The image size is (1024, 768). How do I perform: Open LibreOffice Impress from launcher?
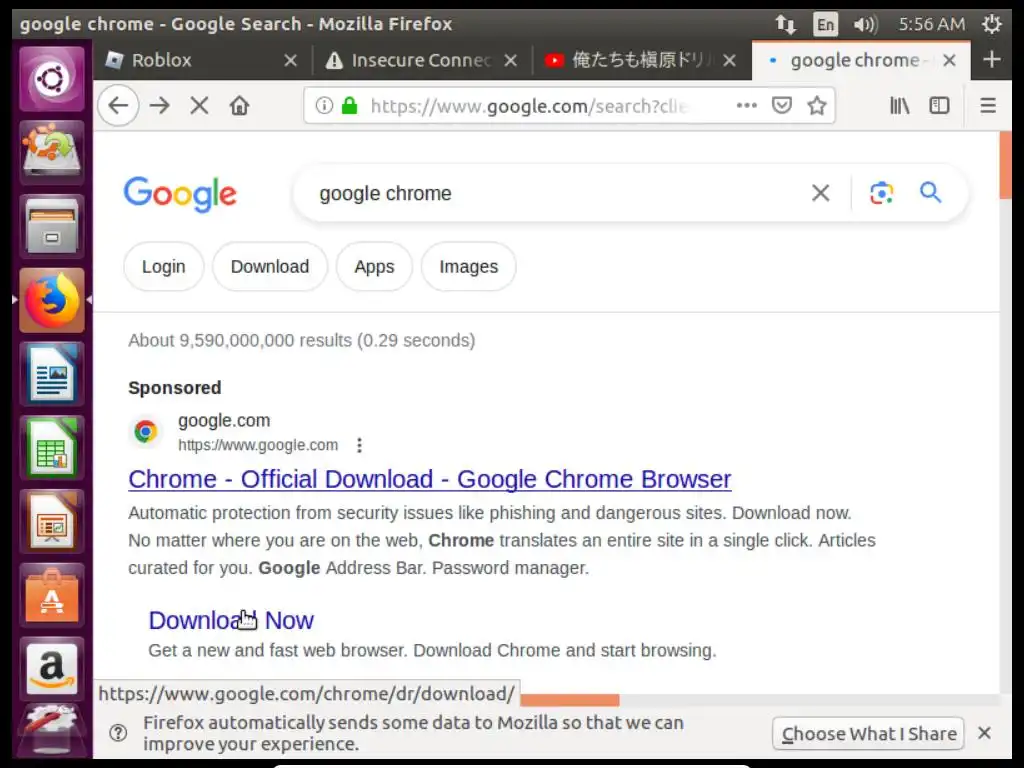point(52,522)
